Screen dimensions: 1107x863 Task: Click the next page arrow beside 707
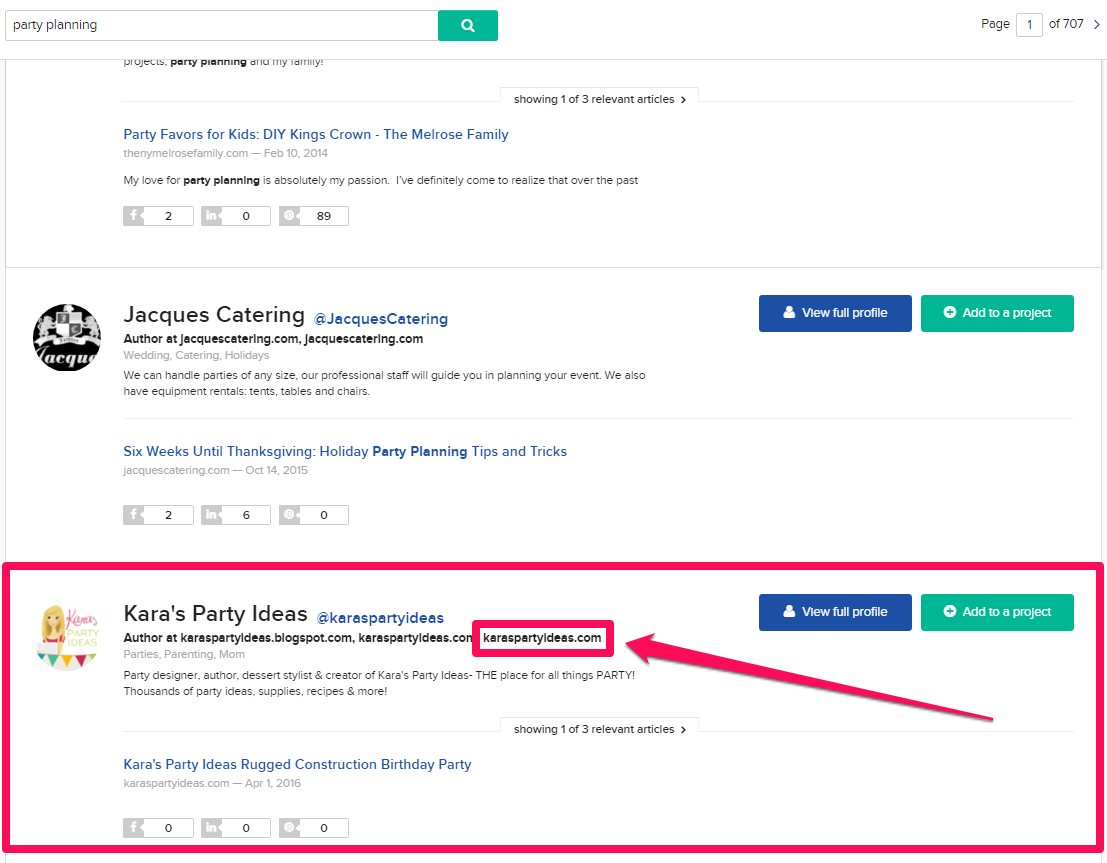click(x=1095, y=24)
